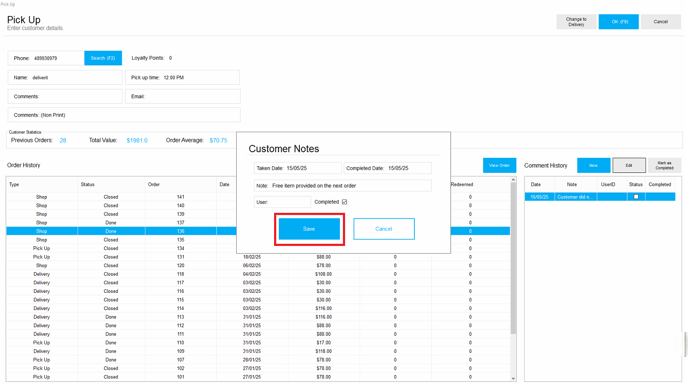Screen dimensions: 688x387
Task: Sort Order History by Type column
Action: tap(42, 185)
